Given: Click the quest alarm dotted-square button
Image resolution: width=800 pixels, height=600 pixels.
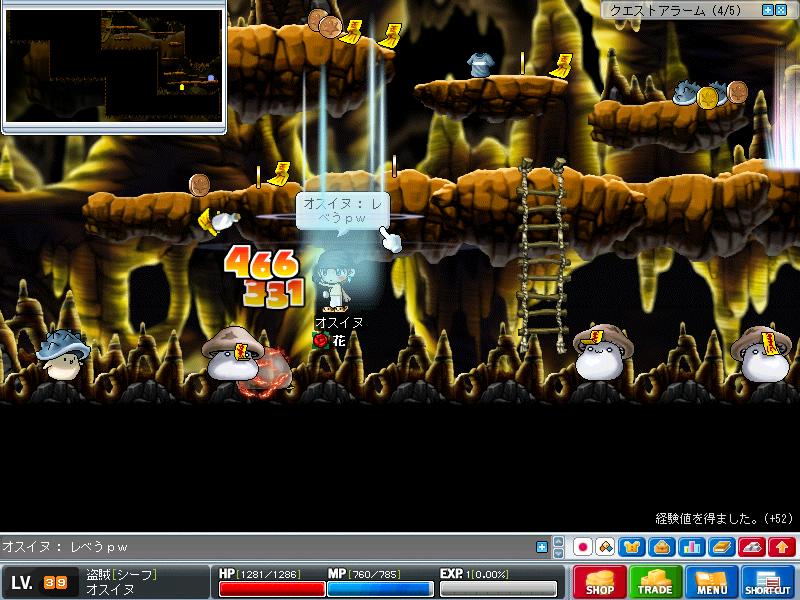Looking at the screenshot, I should pos(781,10).
